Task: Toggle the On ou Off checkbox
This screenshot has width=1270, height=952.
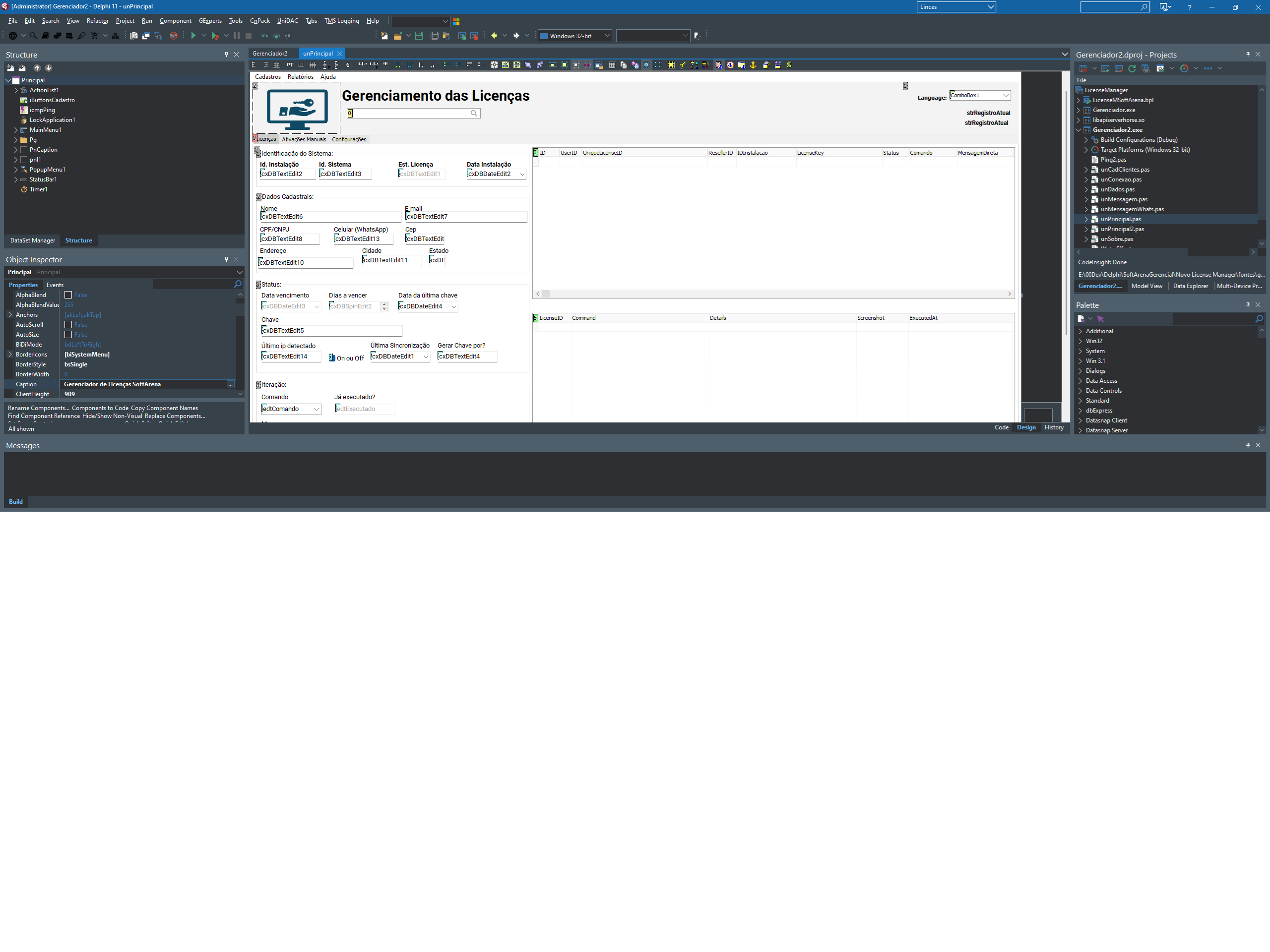Action: 332,357
